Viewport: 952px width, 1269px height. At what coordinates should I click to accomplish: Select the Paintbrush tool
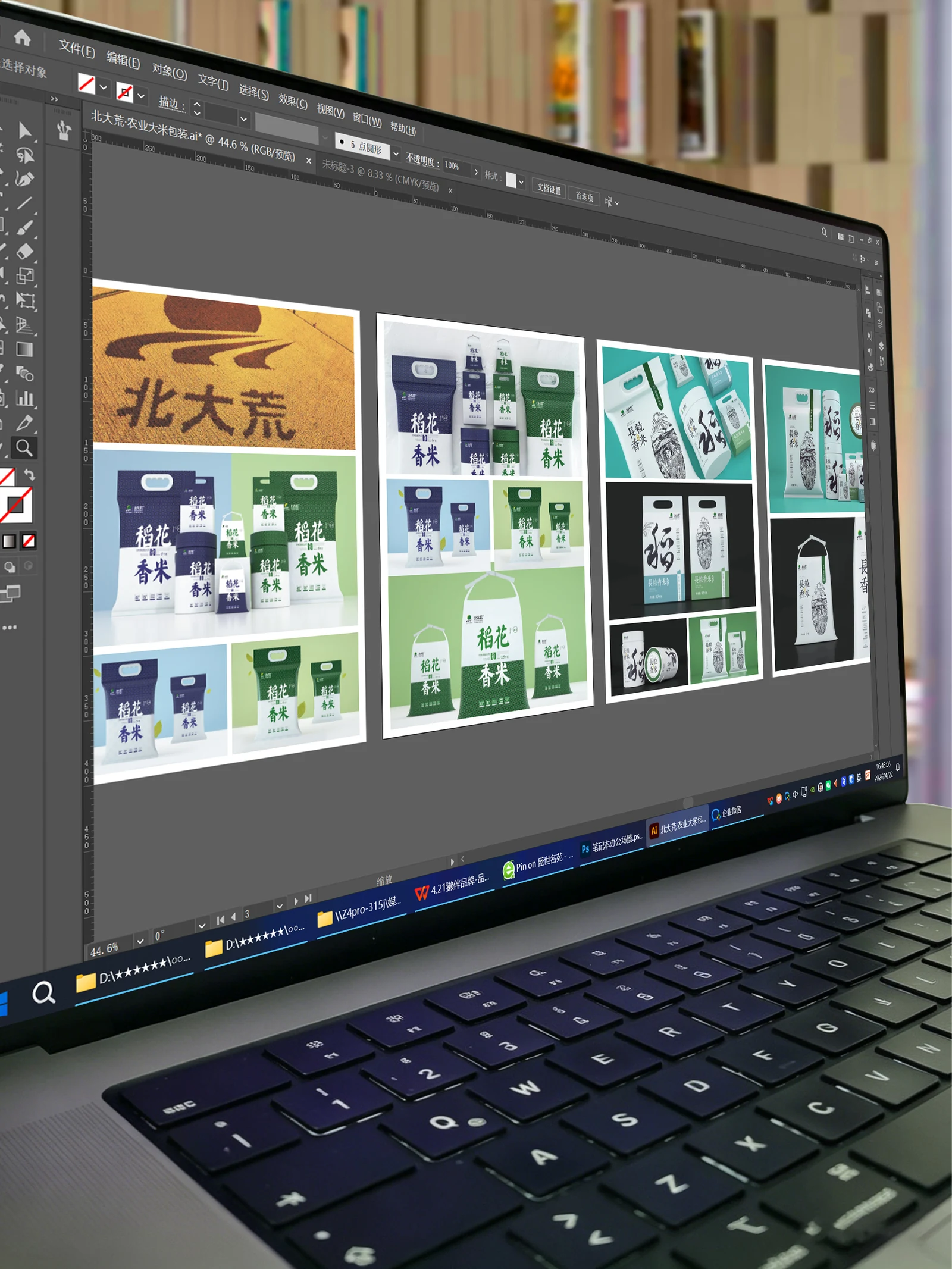pyautogui.click(x=24, y=228)
